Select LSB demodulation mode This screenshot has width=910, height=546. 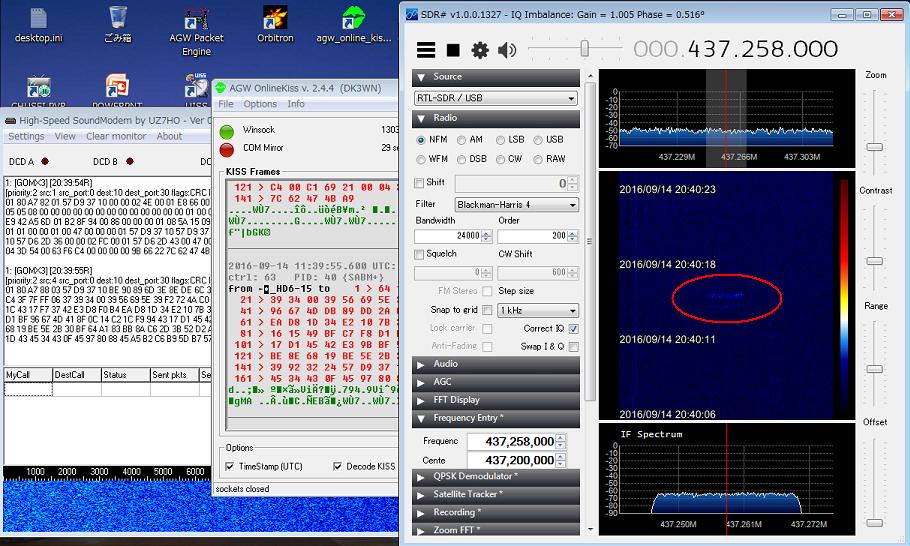click(x=500, y=140)
